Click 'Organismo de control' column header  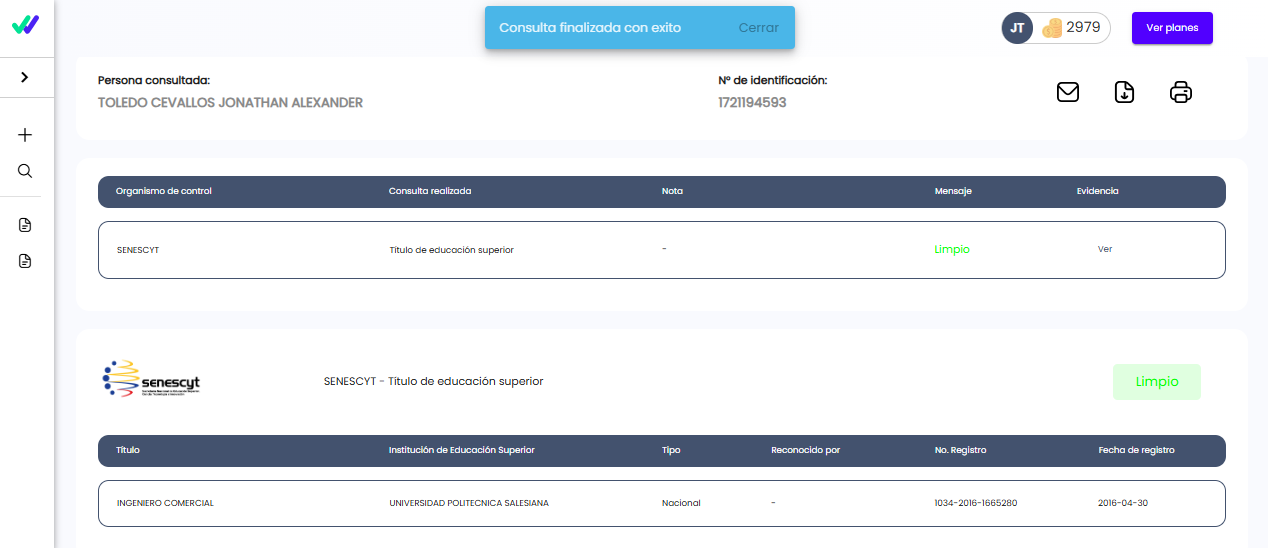(x=164, y=191)
